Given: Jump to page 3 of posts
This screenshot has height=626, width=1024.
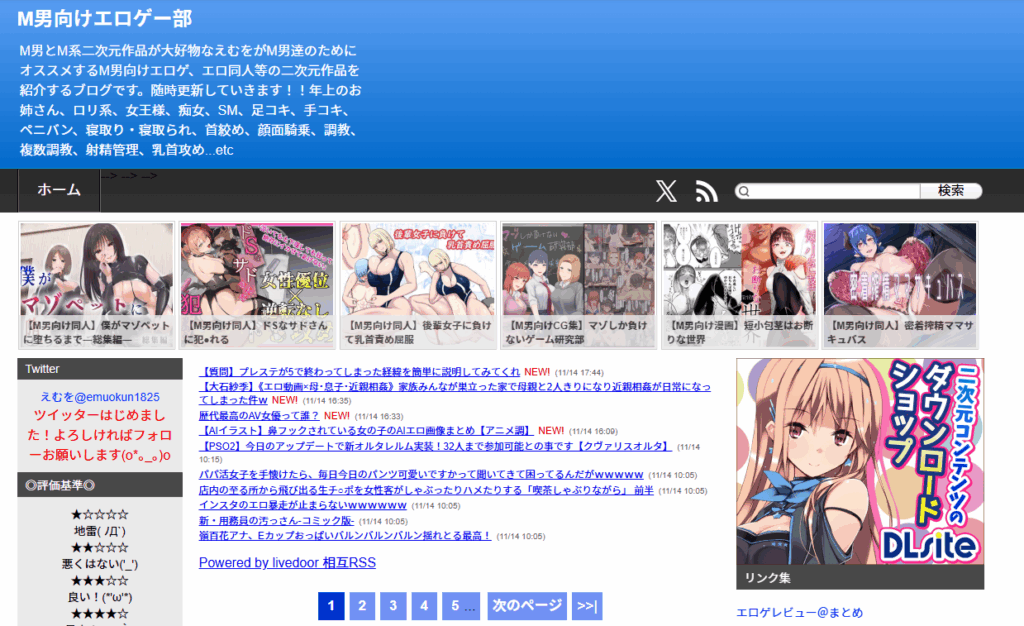Looking at the screenshot, I should 393,606.
